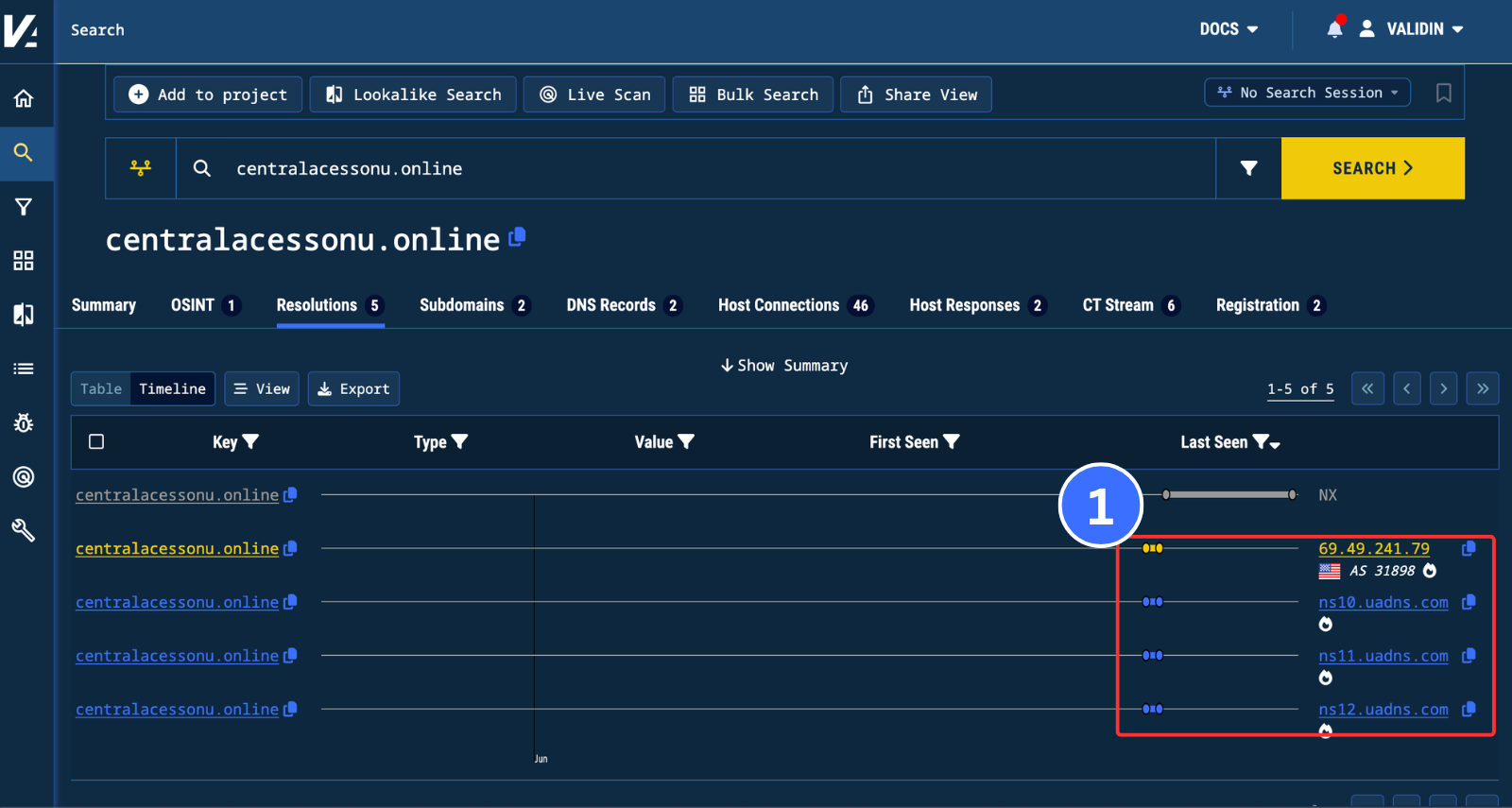Open the OSINT tab
The image size is (1512, 808).
tap(205, 305)
